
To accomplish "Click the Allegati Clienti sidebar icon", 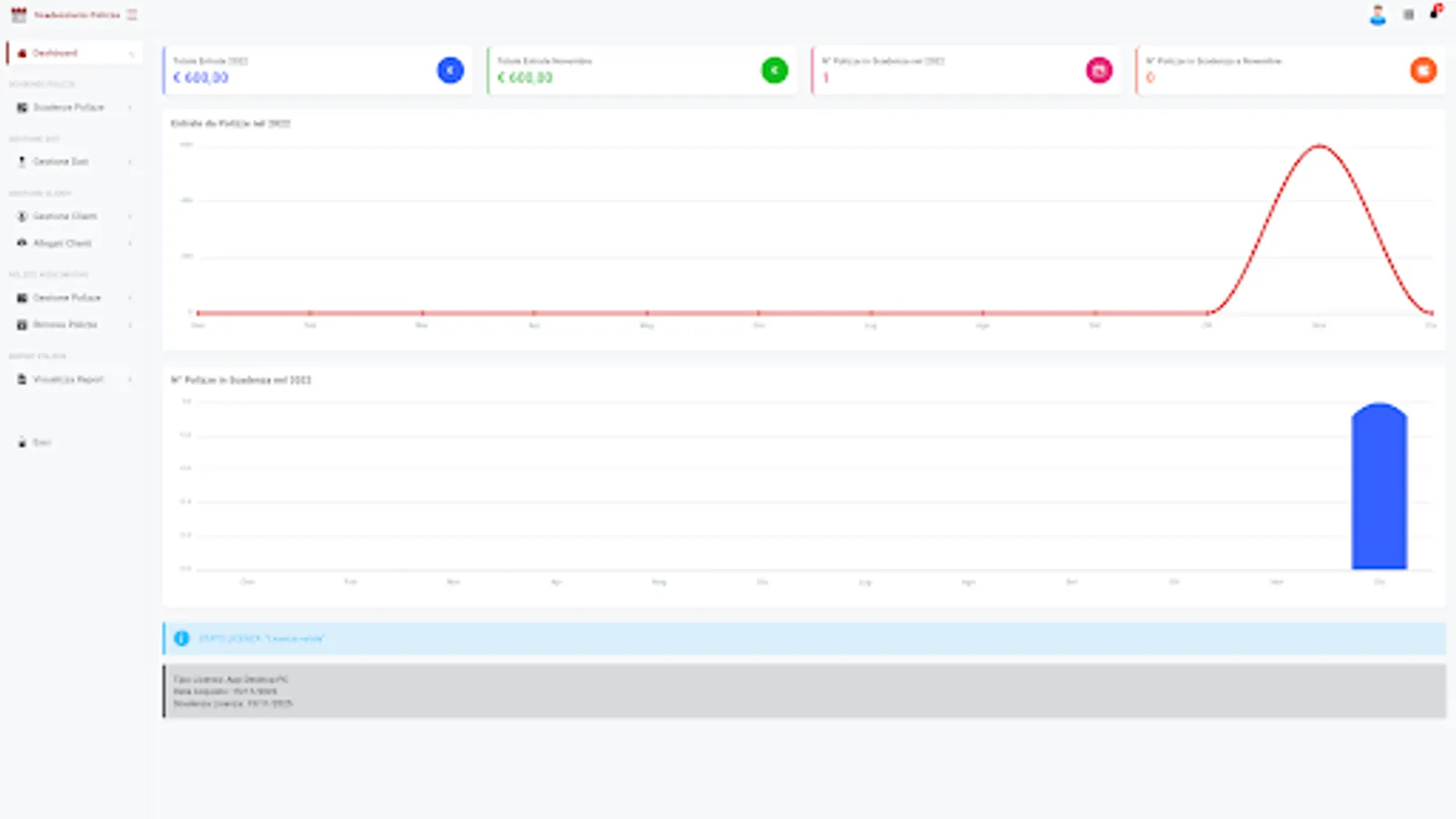I will (x=22, y=243).
